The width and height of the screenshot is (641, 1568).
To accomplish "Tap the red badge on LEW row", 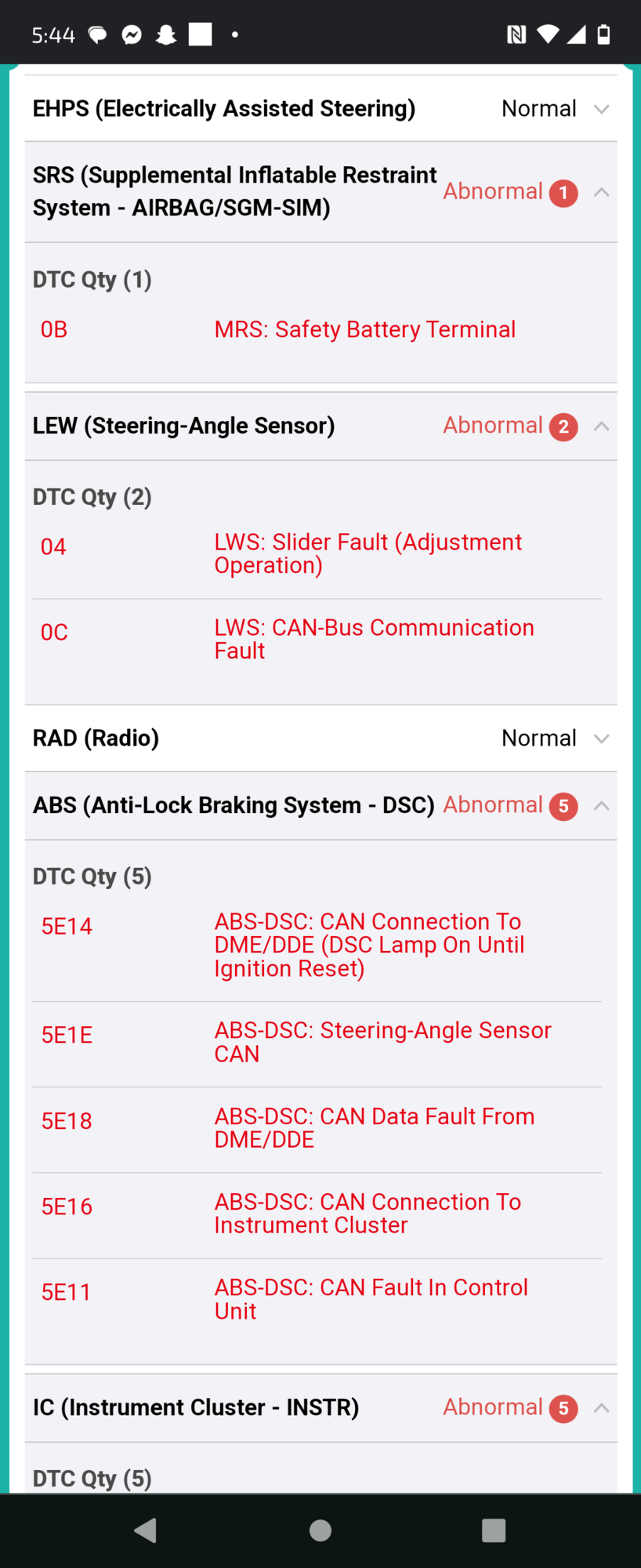I will point(563,426).
